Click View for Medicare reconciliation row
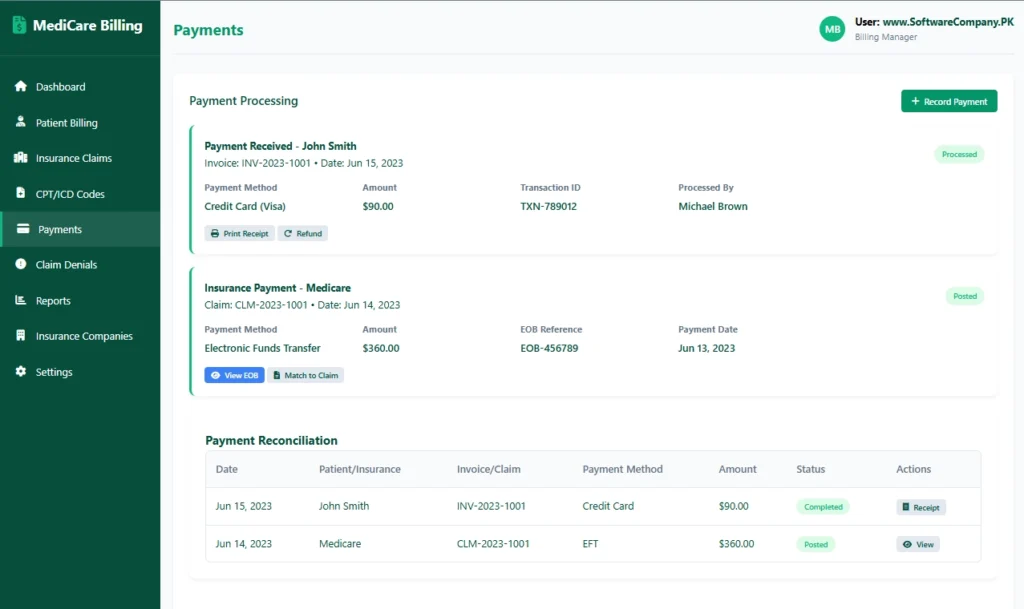 tap(917, 545)
